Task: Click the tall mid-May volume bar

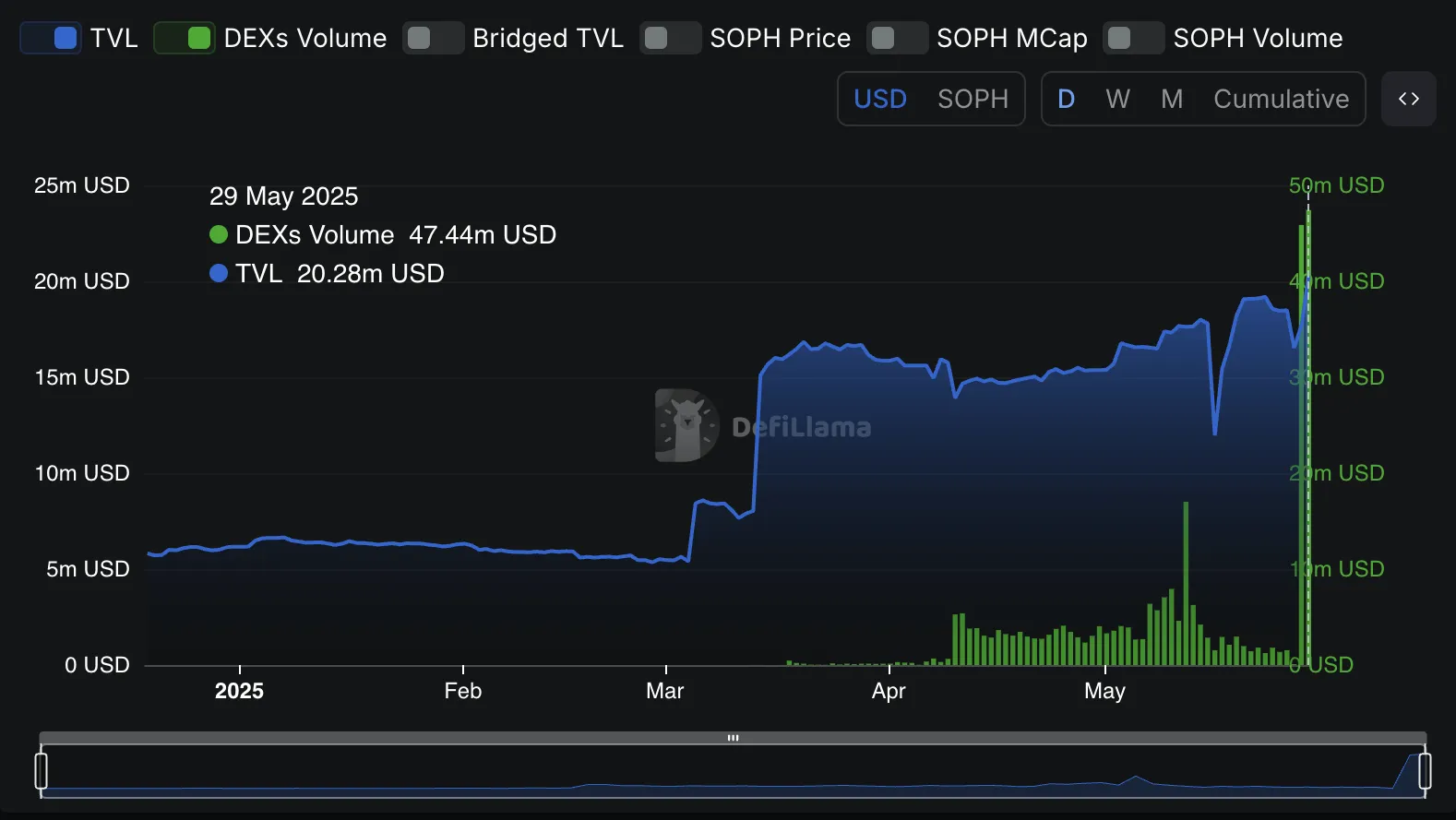Action: [x=1186, y=581]
